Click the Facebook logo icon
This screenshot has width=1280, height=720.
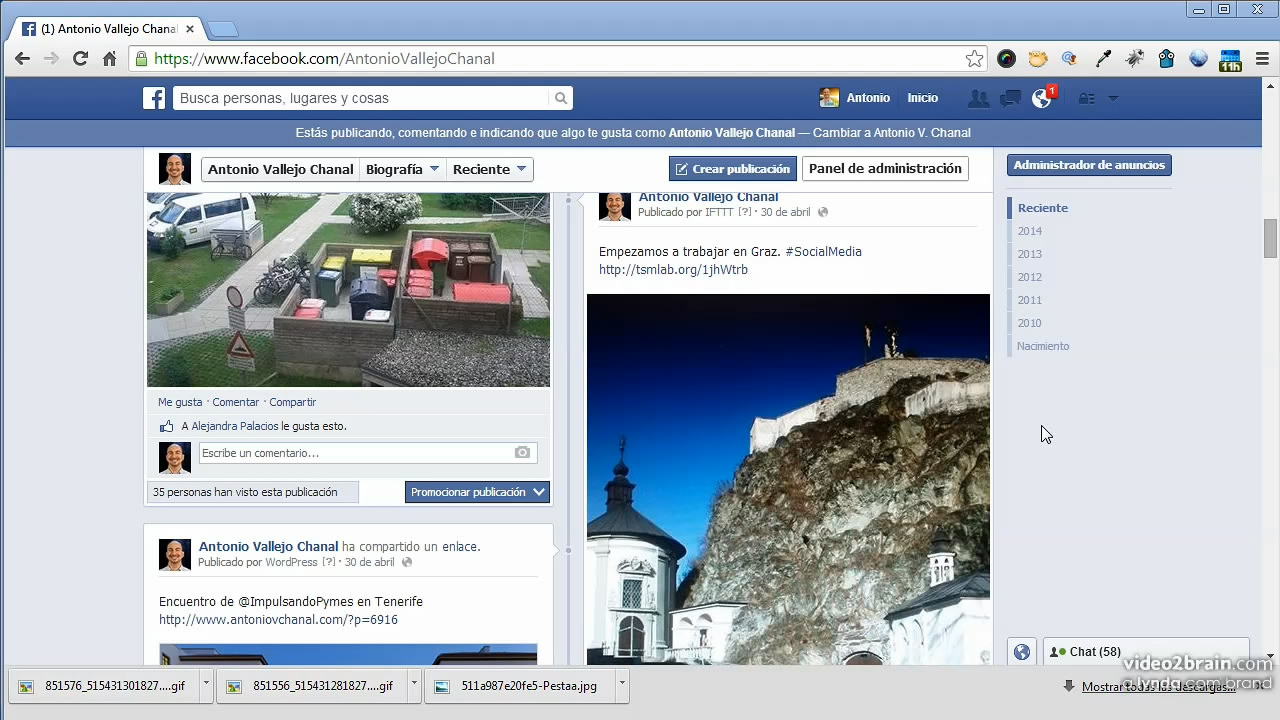pos(154,98)
